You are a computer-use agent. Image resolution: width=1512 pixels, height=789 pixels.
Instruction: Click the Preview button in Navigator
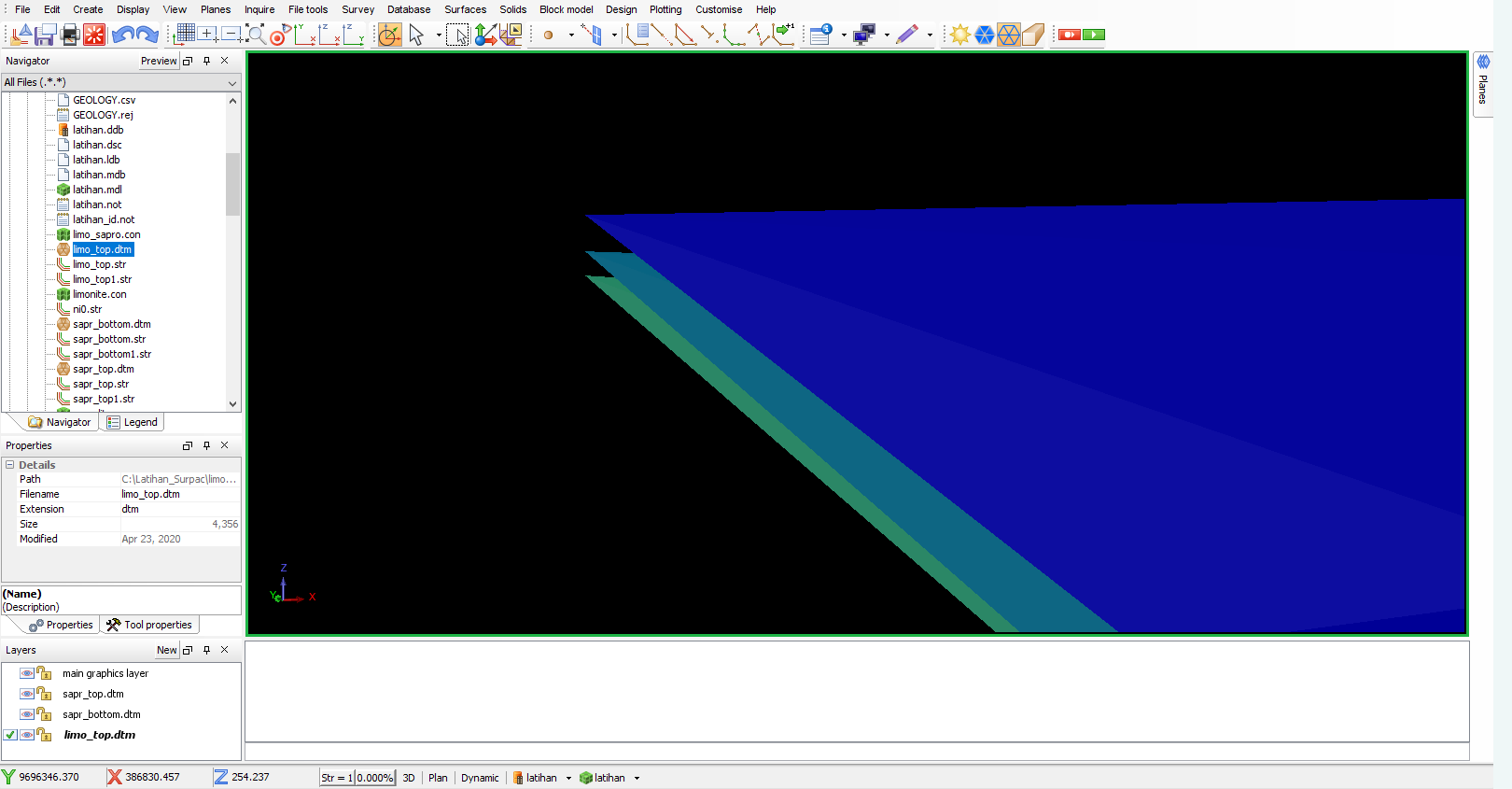click(x=158, y=61)
